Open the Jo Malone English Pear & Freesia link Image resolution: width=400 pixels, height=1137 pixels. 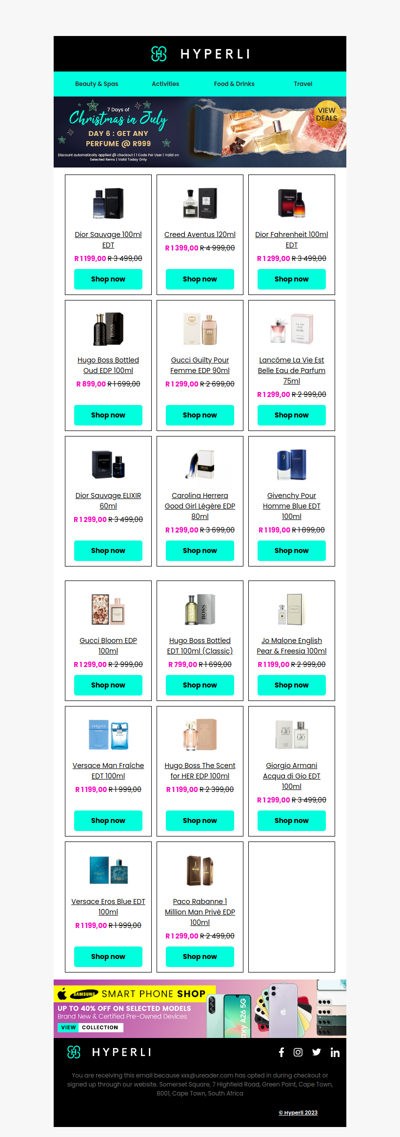[291, 646]
